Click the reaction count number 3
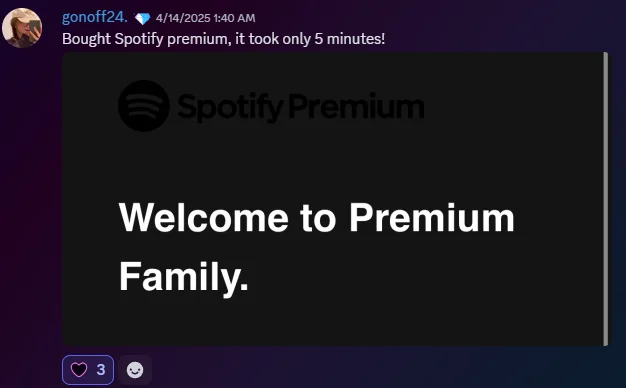This screenshot has height=388, width=626. (101, 370)
